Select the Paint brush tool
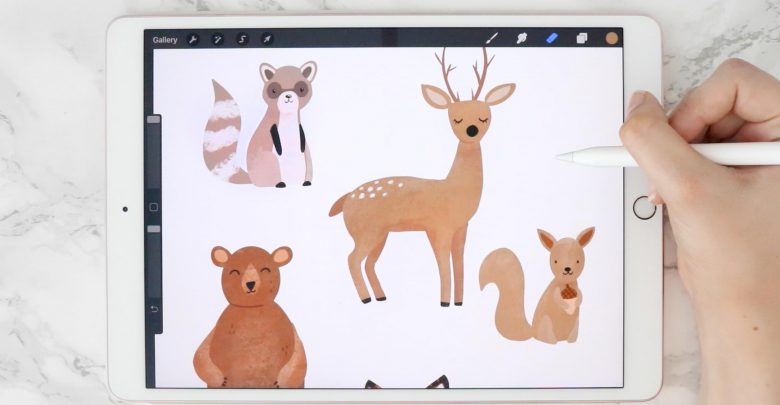 point(491,38)
